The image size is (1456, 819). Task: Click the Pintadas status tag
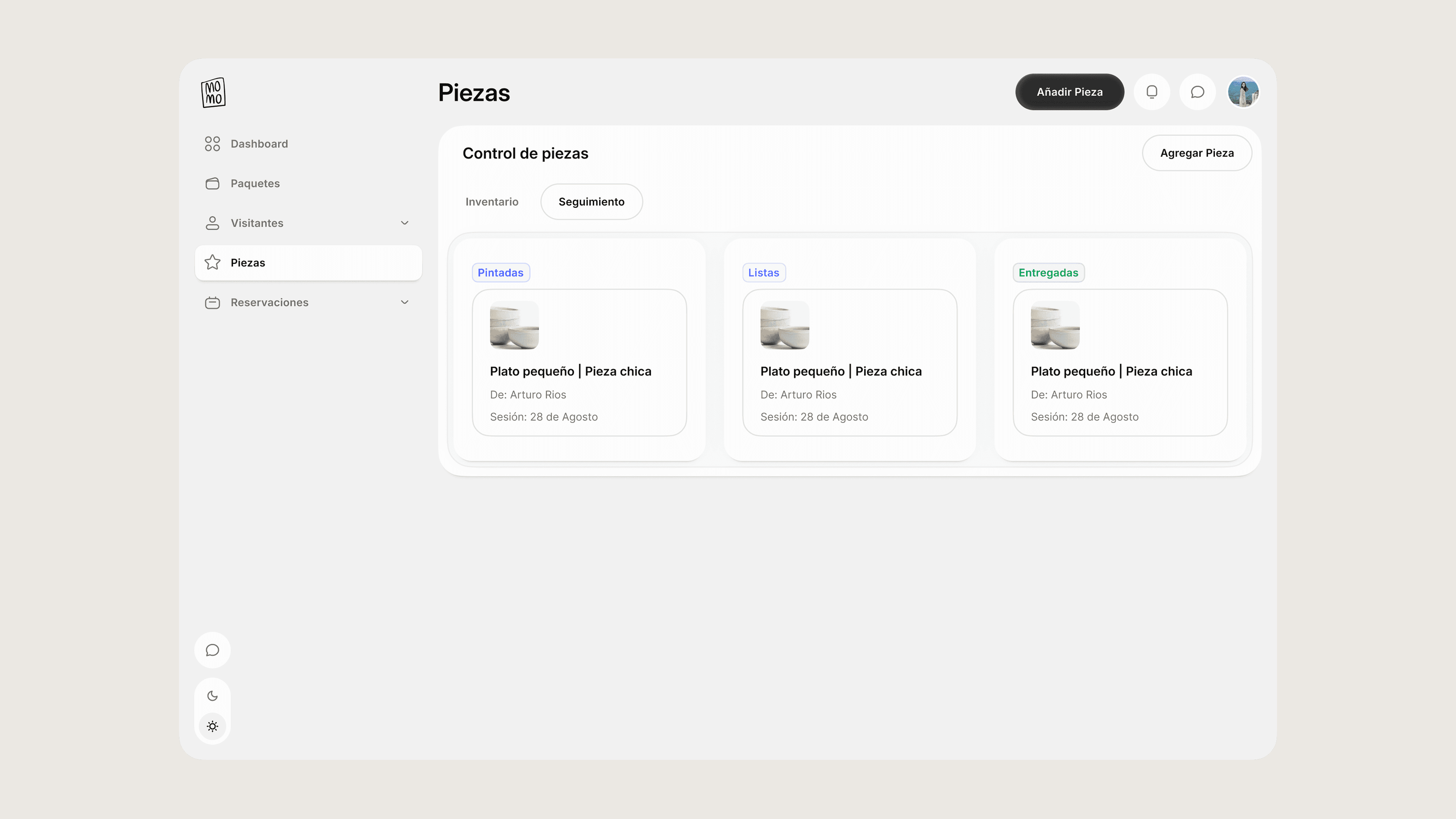pos(500,273)
